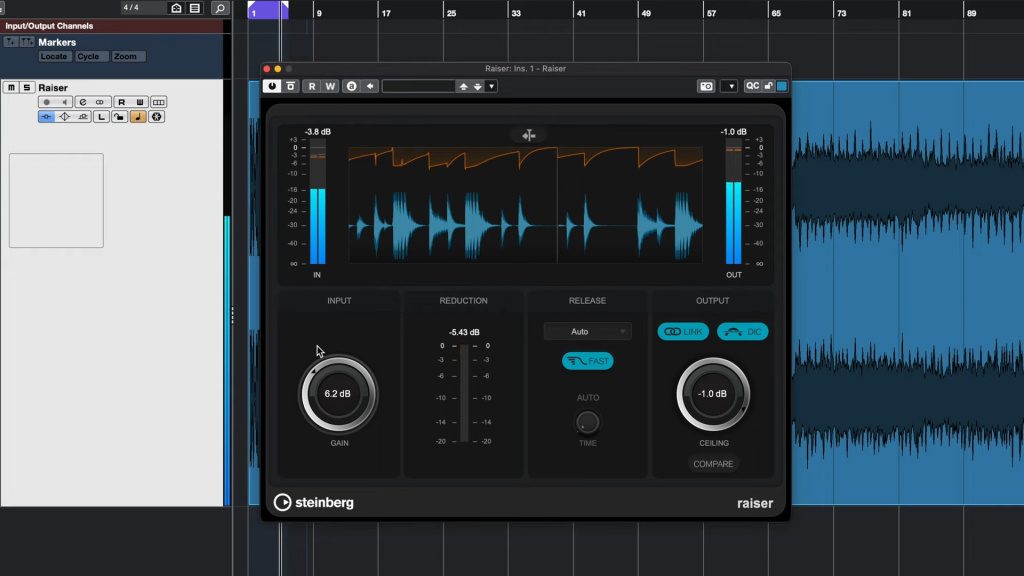Switch the Raiser track timebase with the note icon
Viewport: 1024px width, 576px height.
pos(138,116)
